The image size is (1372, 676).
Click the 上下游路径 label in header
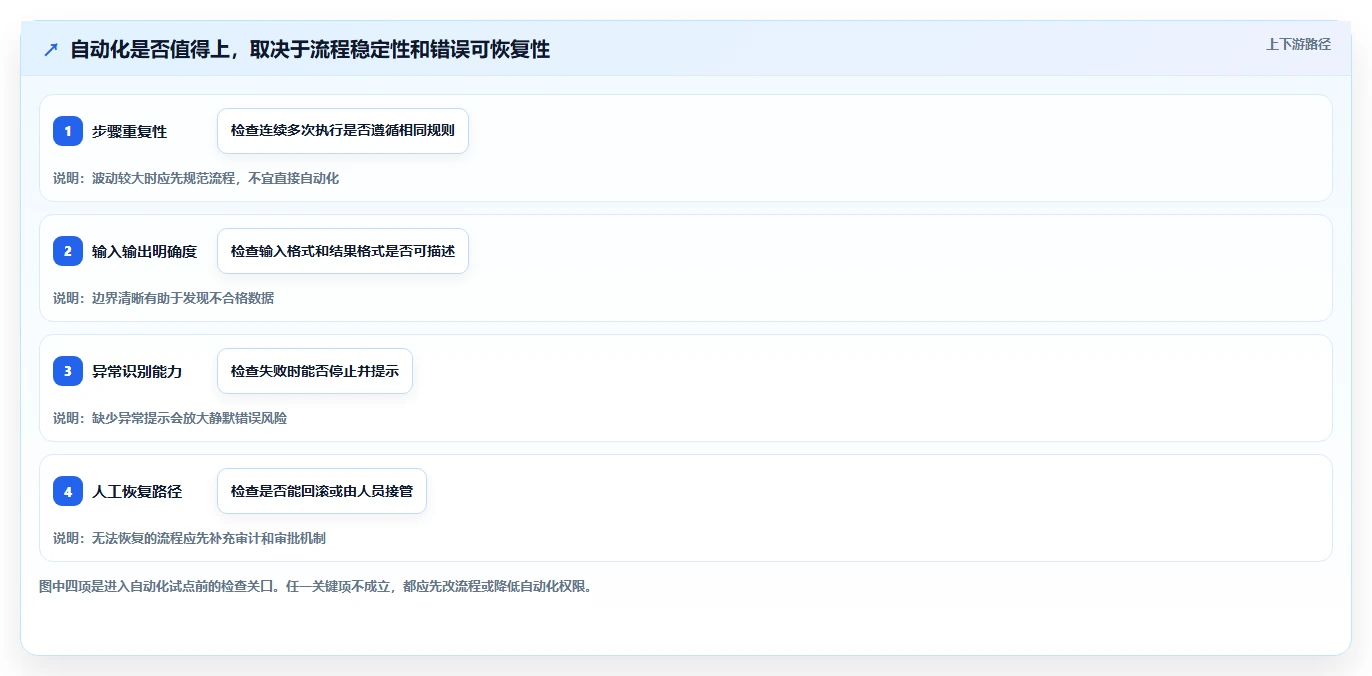coord(1298,44)
